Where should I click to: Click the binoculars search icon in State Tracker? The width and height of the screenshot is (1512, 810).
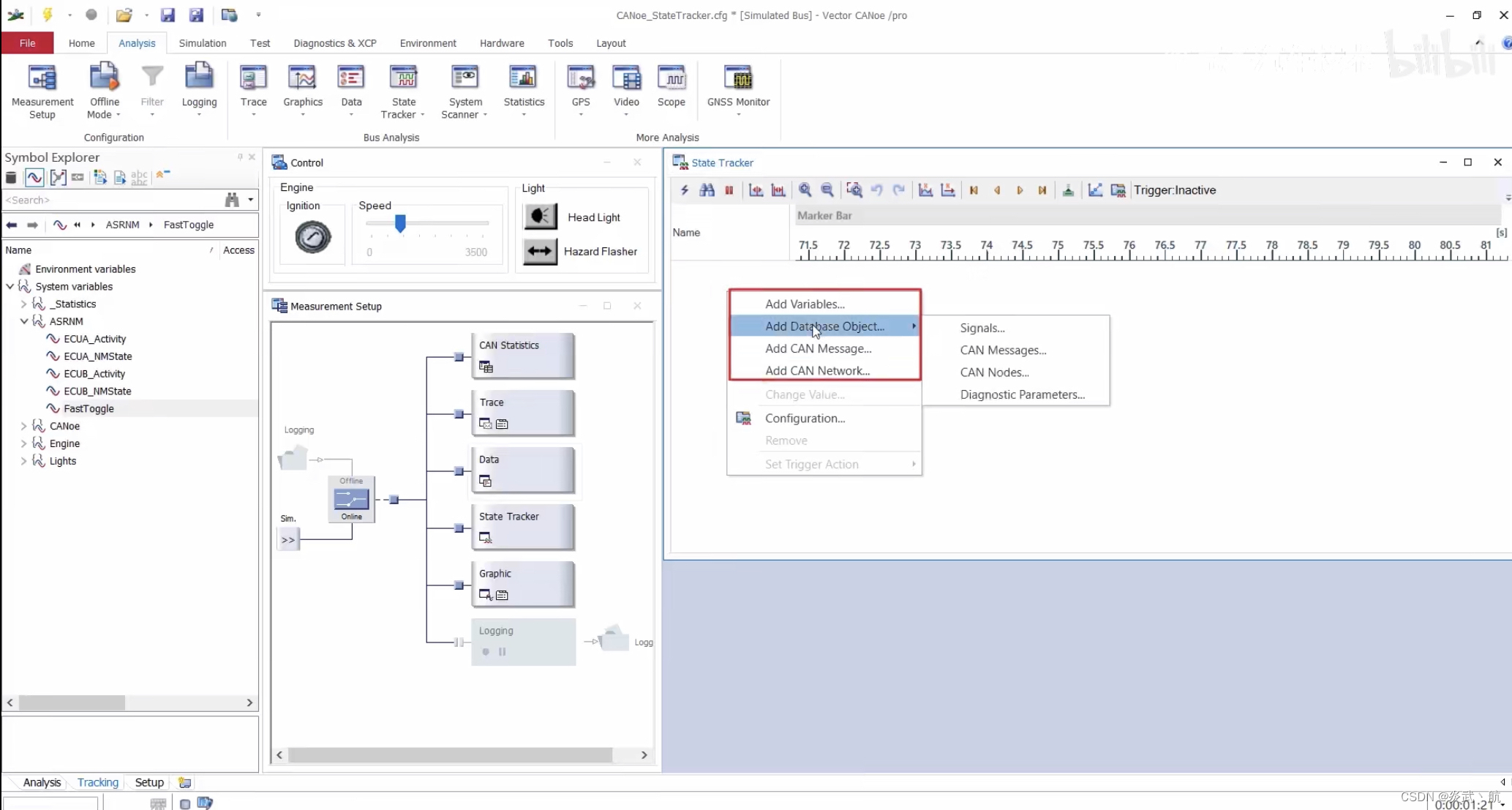point(707,190)
